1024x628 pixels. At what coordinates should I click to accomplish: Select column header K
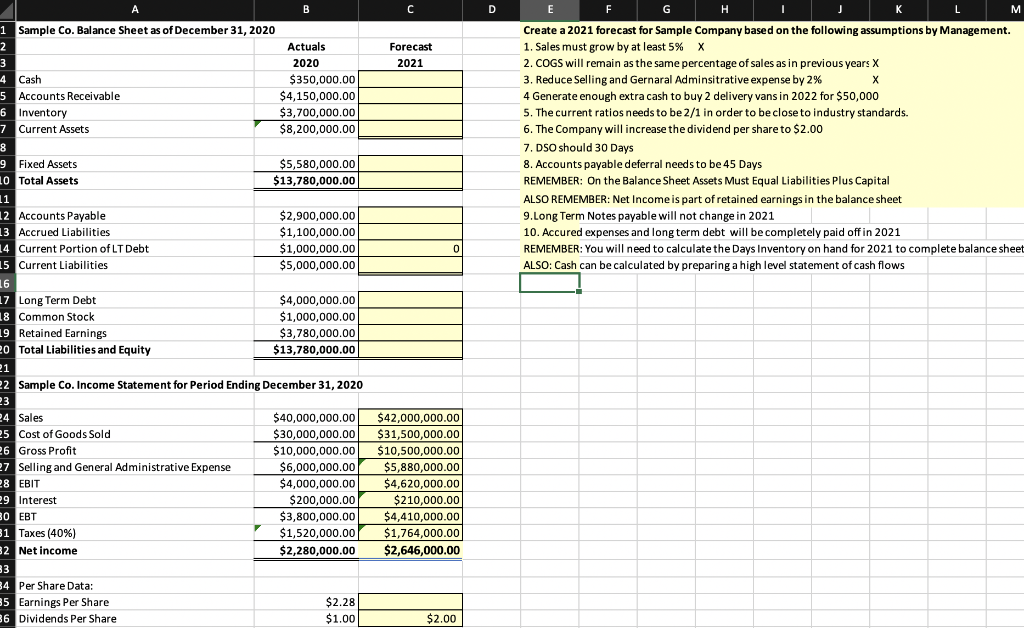899,9
